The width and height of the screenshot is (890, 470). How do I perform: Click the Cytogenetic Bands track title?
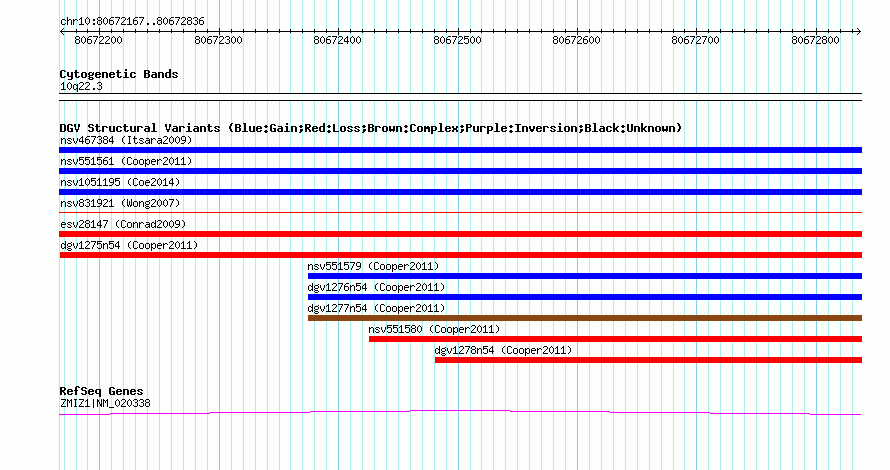click(119, 74)
